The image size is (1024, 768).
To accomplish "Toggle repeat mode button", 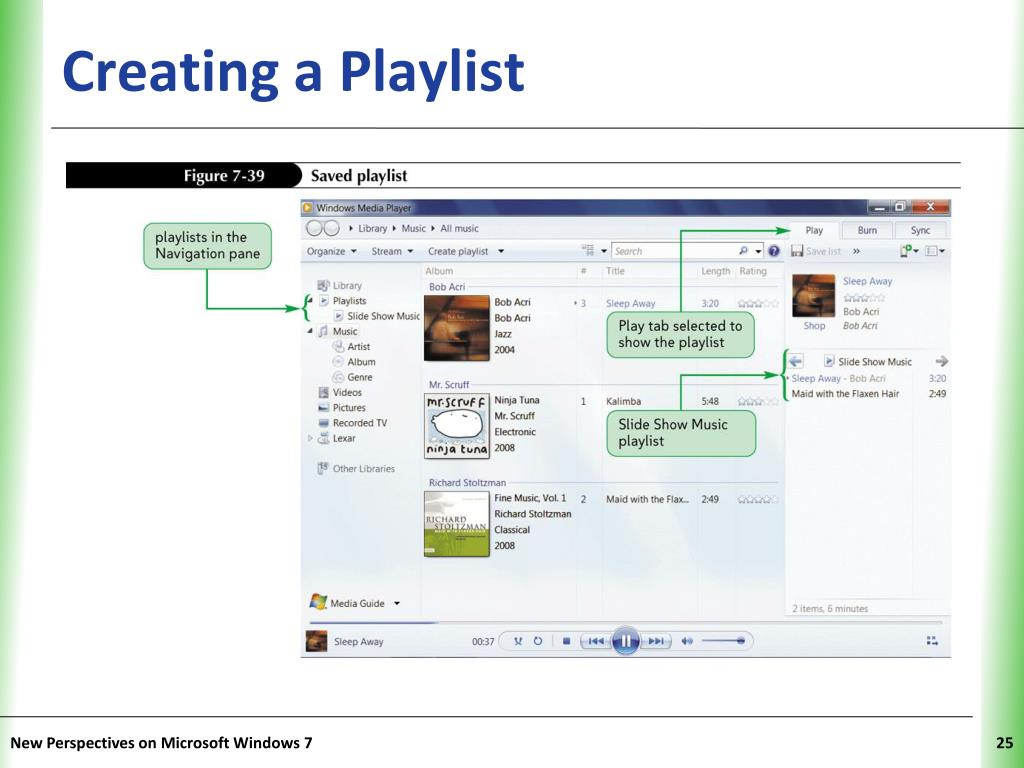I will tap(537, 641).
